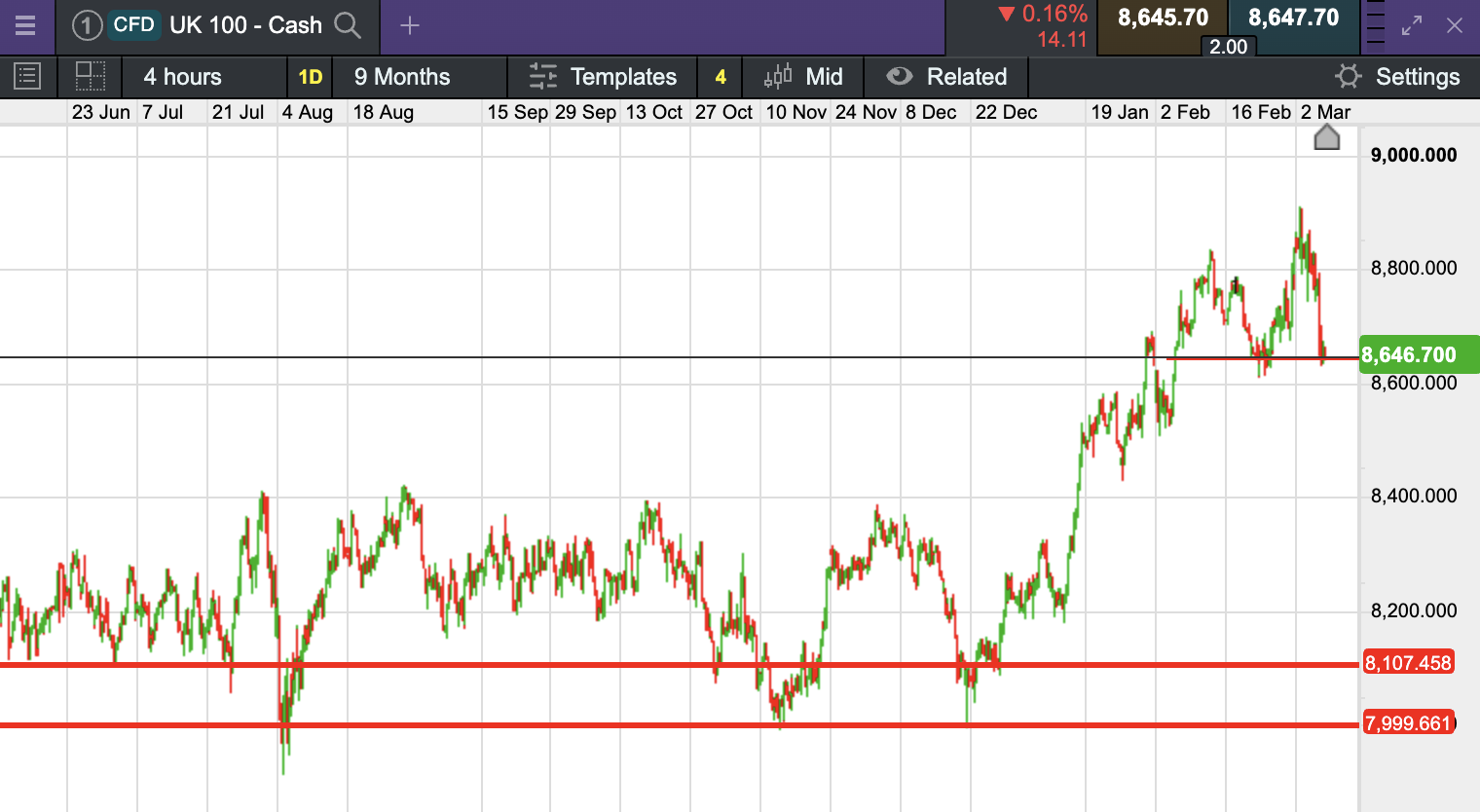Open the Templates menu
This screenshot has width=1480, height=812.
623,77
